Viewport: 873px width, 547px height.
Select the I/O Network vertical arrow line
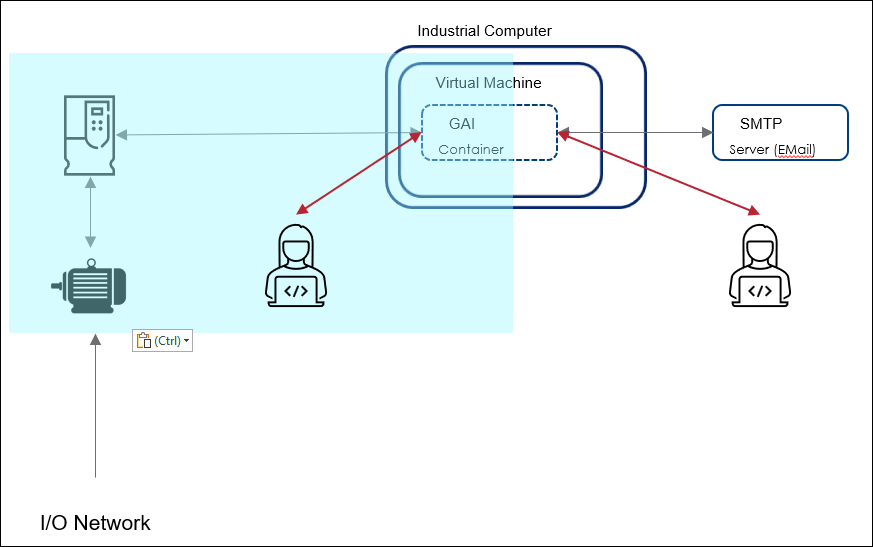(96, 410)
